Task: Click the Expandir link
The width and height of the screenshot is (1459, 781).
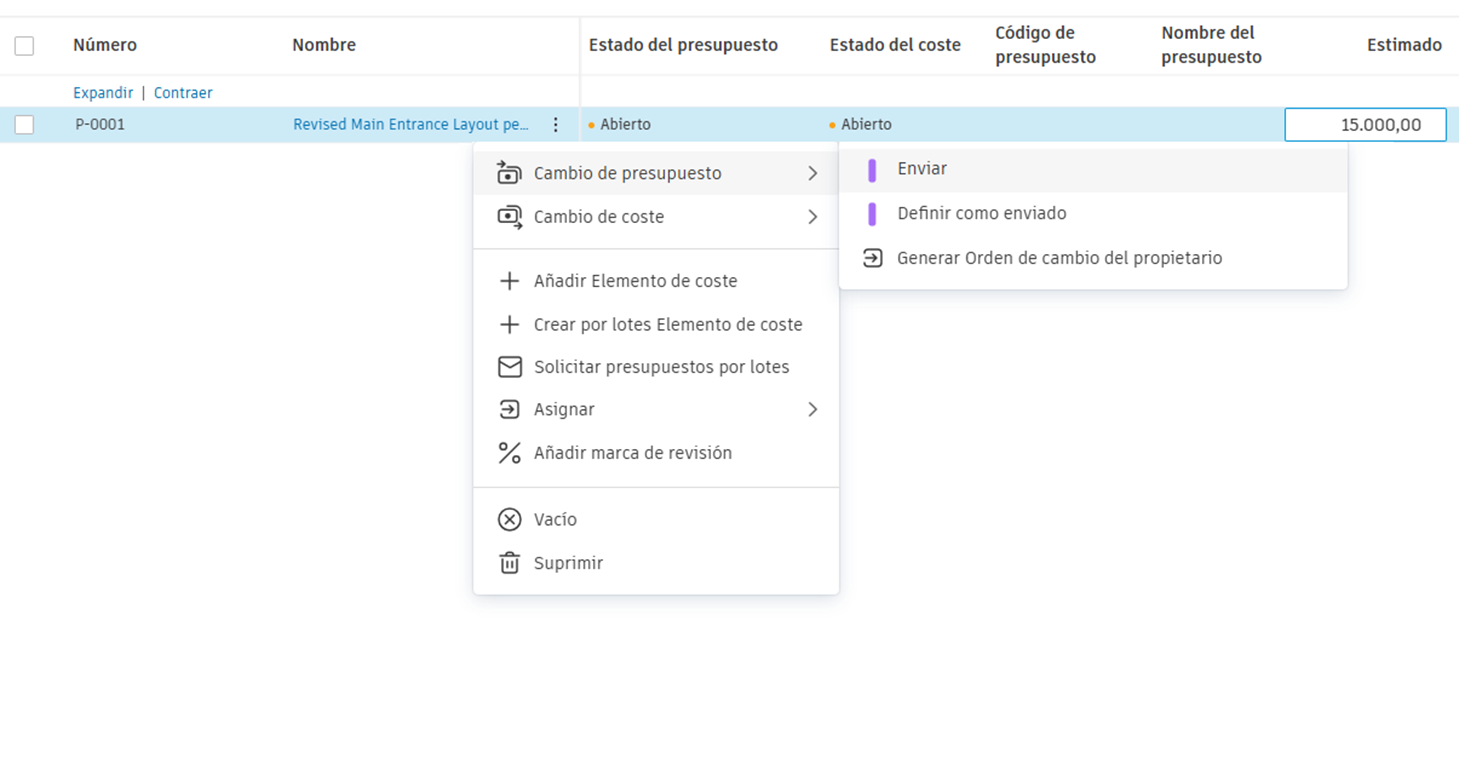Action: 102,92
